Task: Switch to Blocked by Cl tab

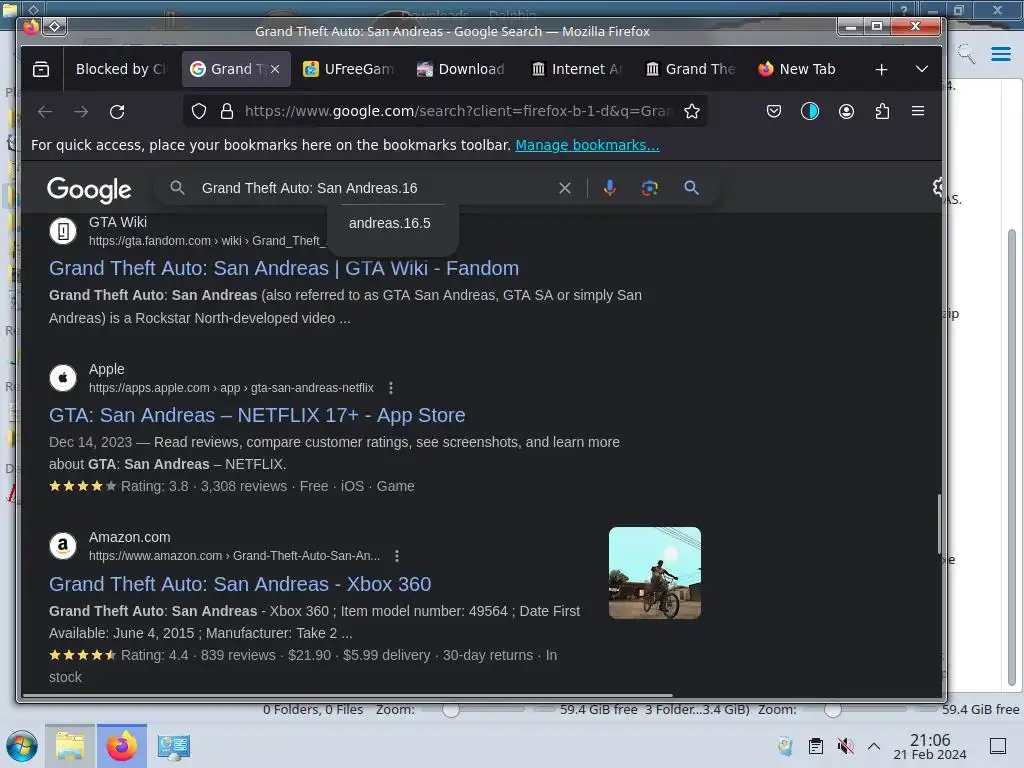Action: [121, 69]
